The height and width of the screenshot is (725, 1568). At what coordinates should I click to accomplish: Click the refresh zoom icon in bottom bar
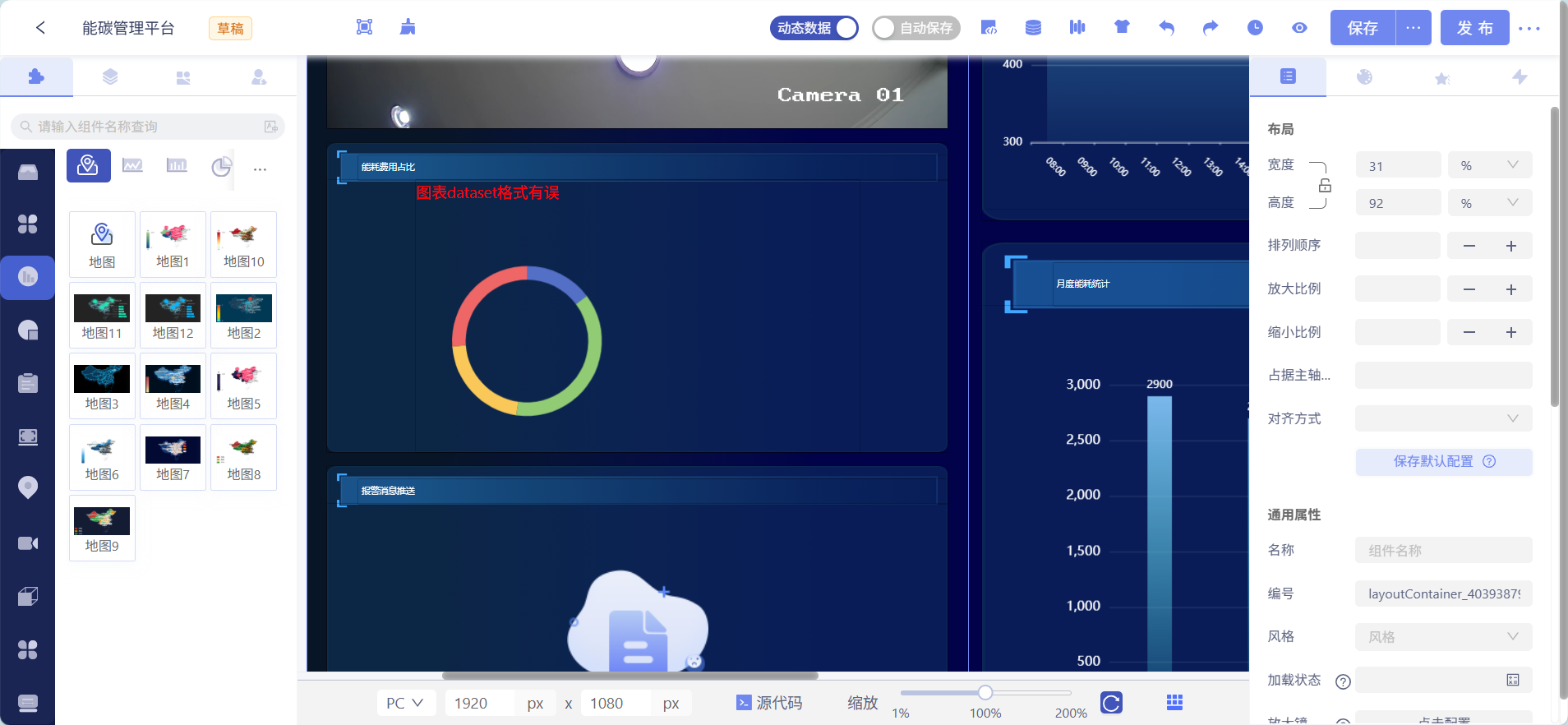click(x=1111, y=703)
